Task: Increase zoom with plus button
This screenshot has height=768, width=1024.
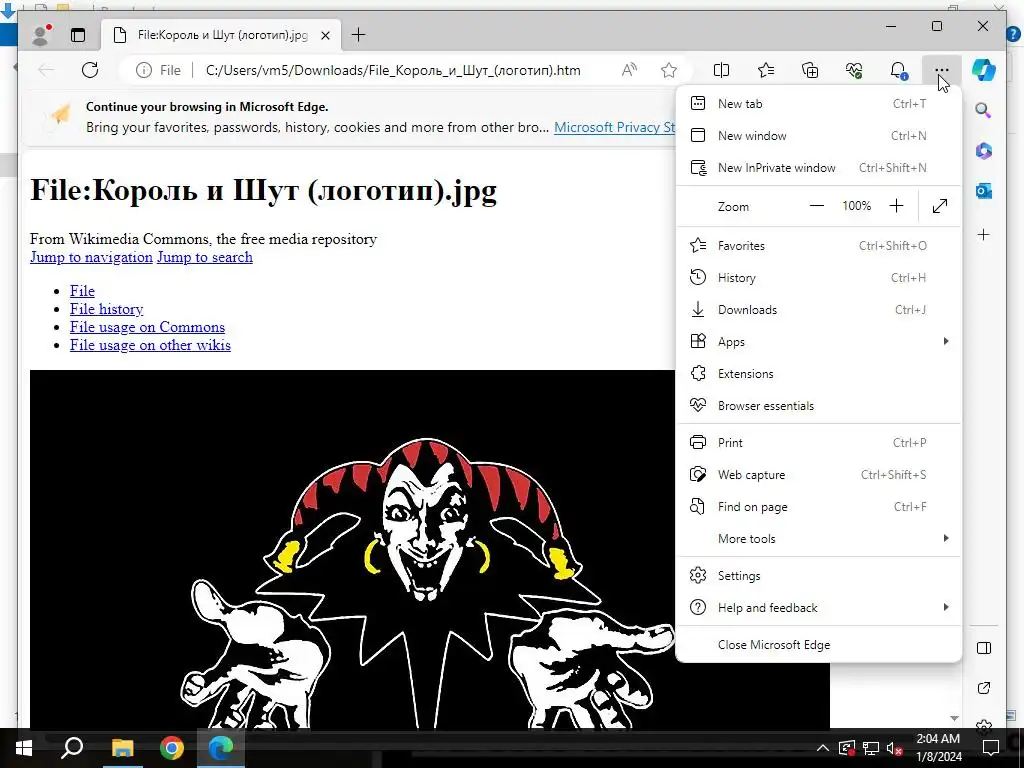Action: point(896,206)
